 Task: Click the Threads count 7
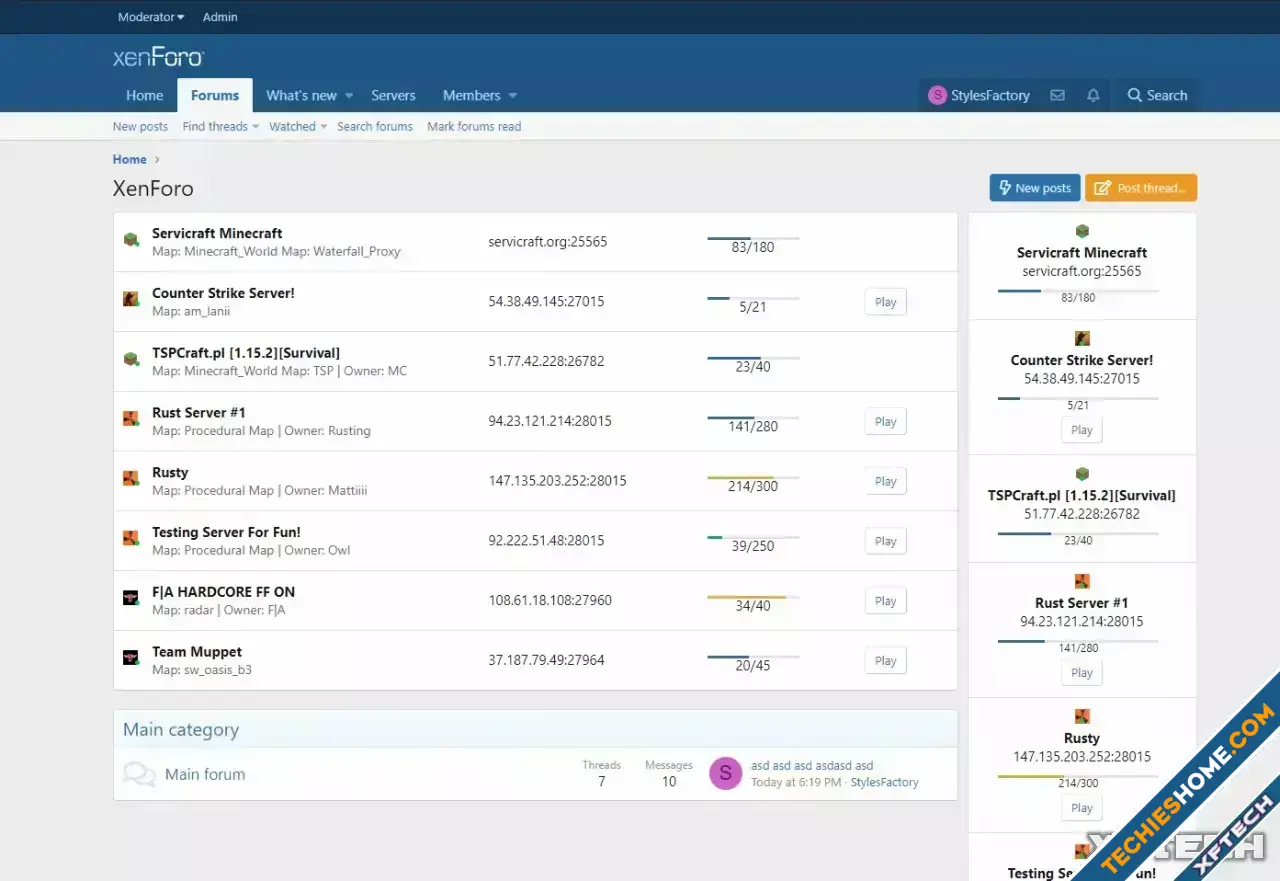(602, 781)
